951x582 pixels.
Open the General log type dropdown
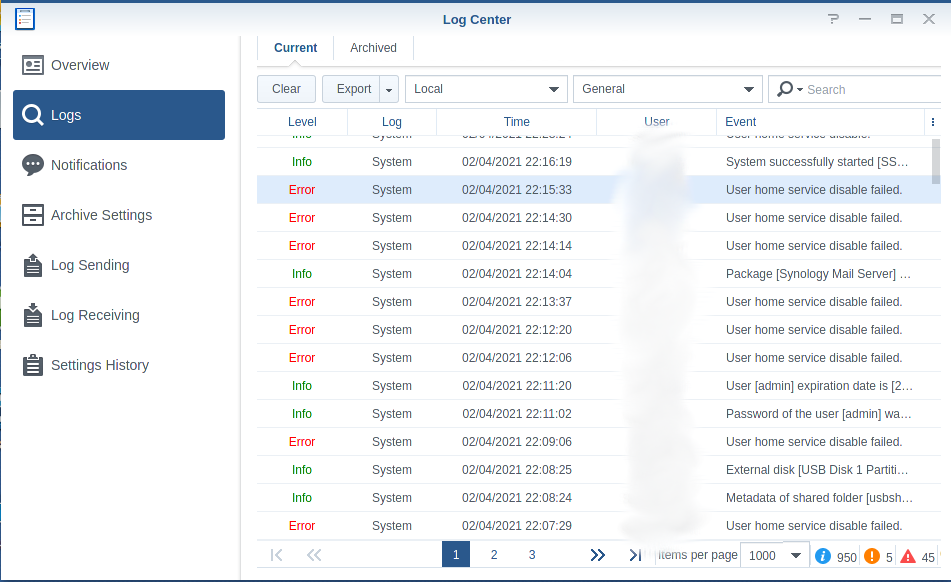tap(668, 89)
